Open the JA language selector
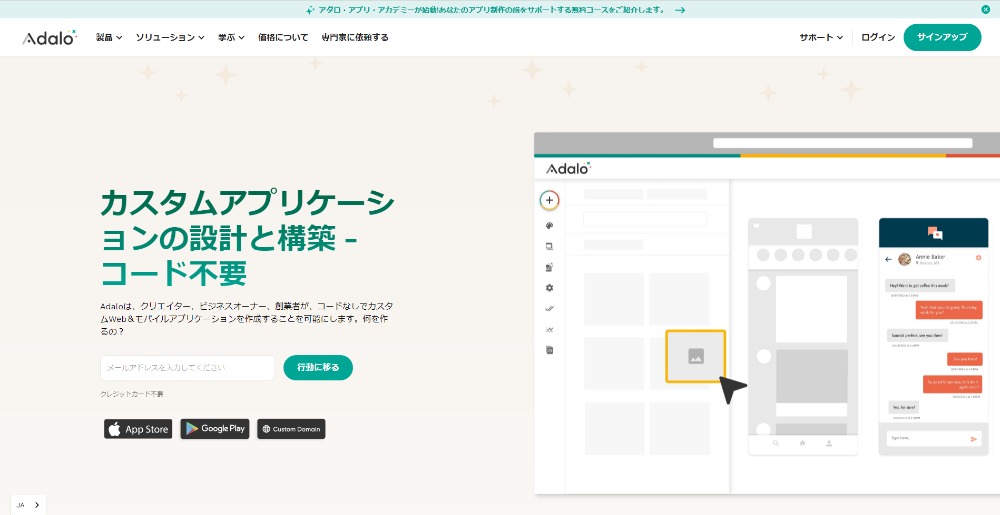The height and width of the screenshot is (515, 1000). pos(28,505)
